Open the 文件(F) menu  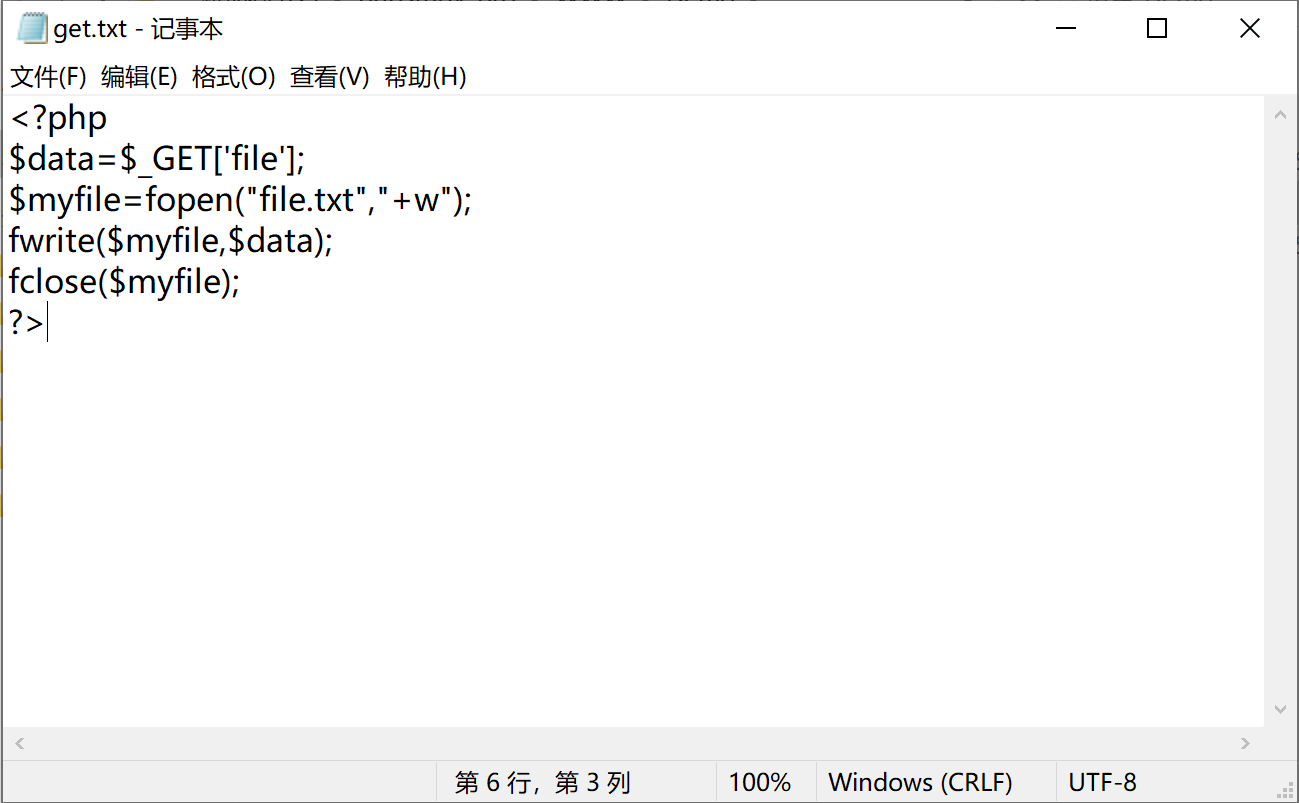[x=48, y=77]
